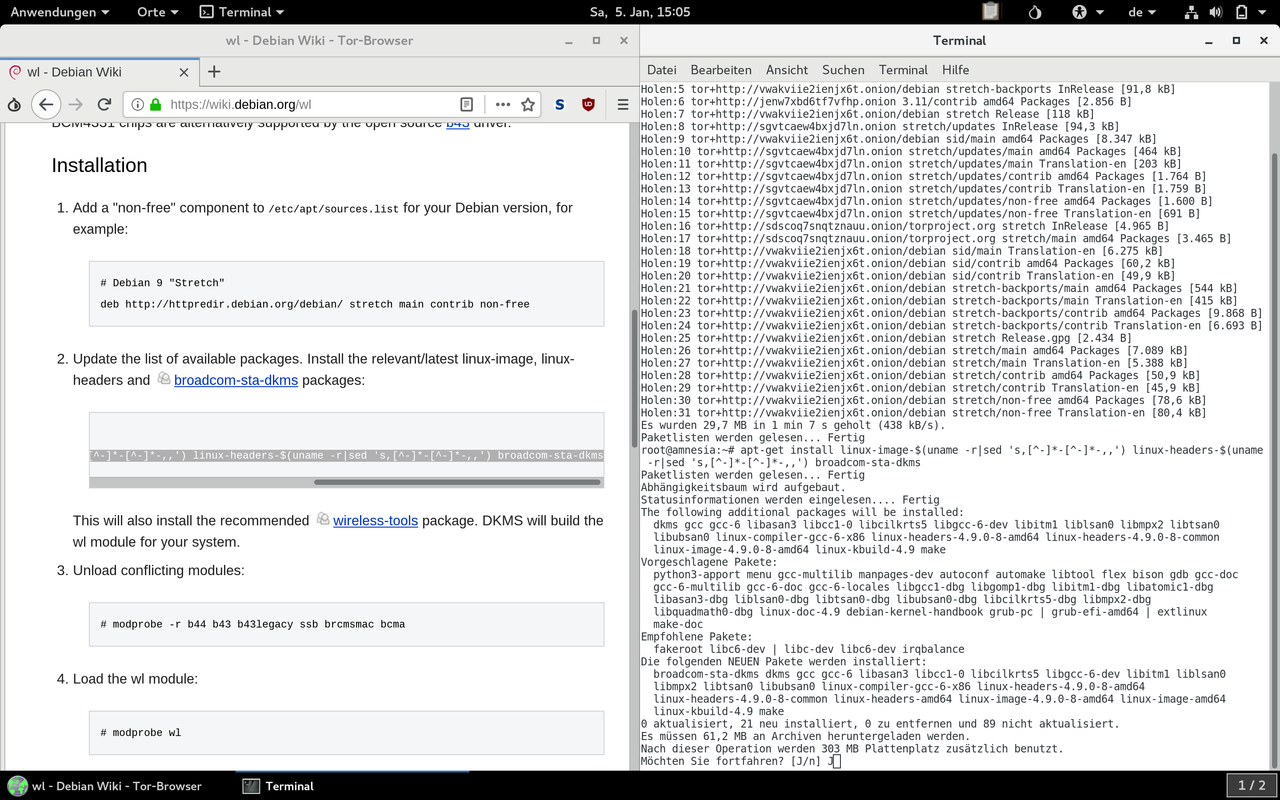The height and width of the screenshot is (800, 1280).
Task: Open page actions three-dot menu
Action: tap(503, 104)
